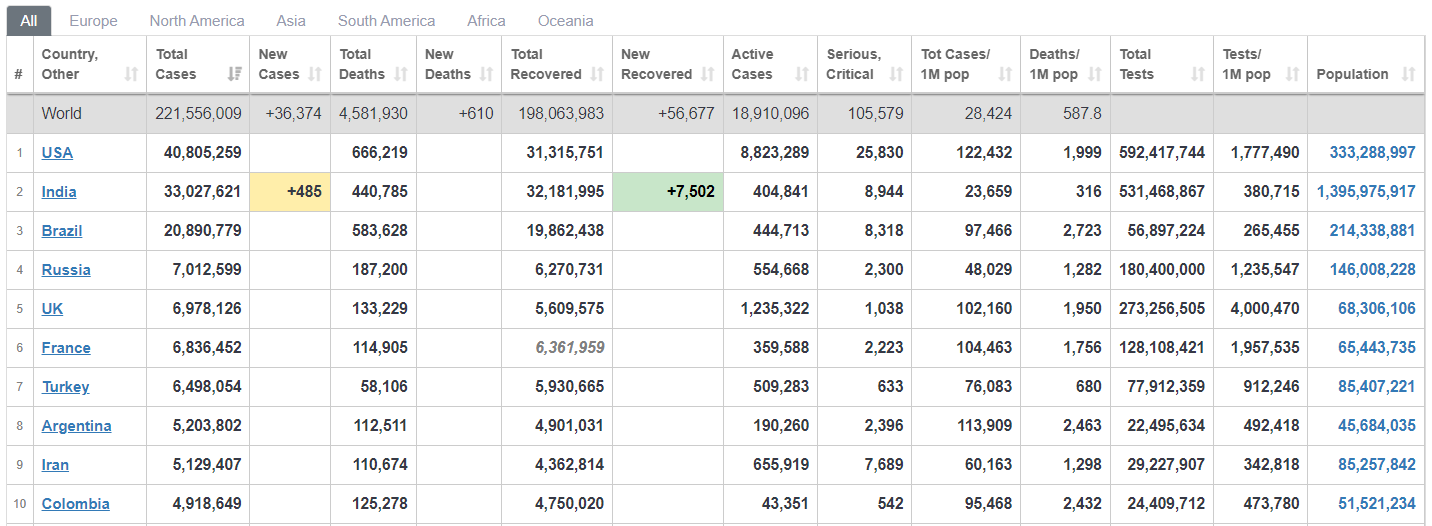Click Country, Other sort arrows

(x=131, y=74)
